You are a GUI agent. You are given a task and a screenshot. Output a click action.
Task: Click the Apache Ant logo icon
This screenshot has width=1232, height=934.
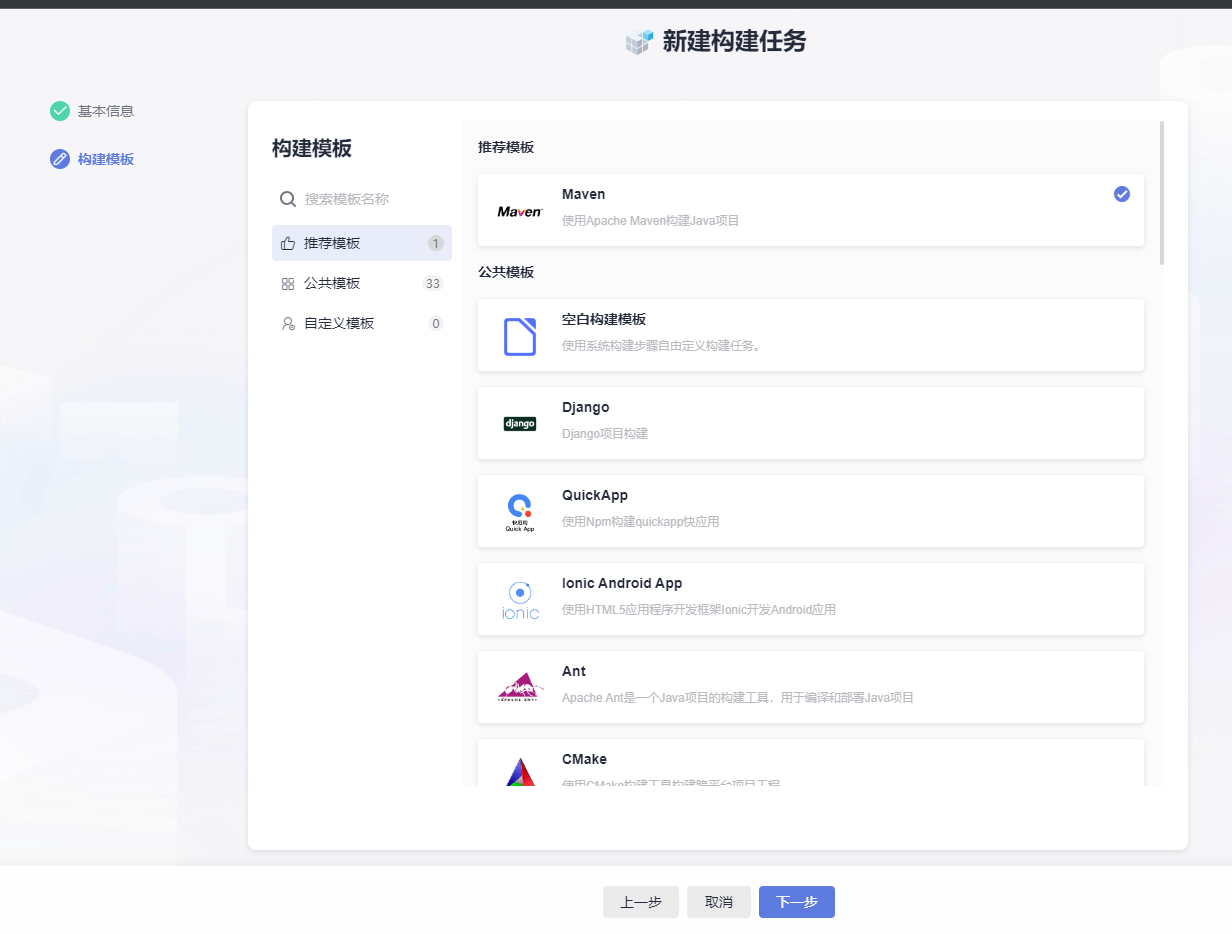pos(520,687)
